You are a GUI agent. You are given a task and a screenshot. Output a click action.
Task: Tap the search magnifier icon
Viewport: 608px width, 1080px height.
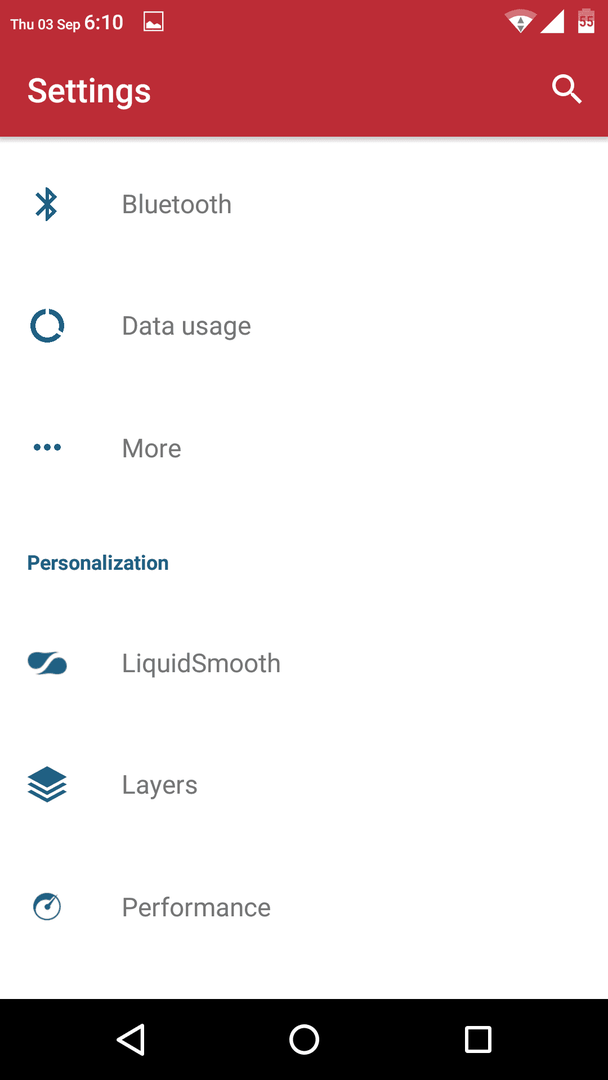(x=567, y=90)
